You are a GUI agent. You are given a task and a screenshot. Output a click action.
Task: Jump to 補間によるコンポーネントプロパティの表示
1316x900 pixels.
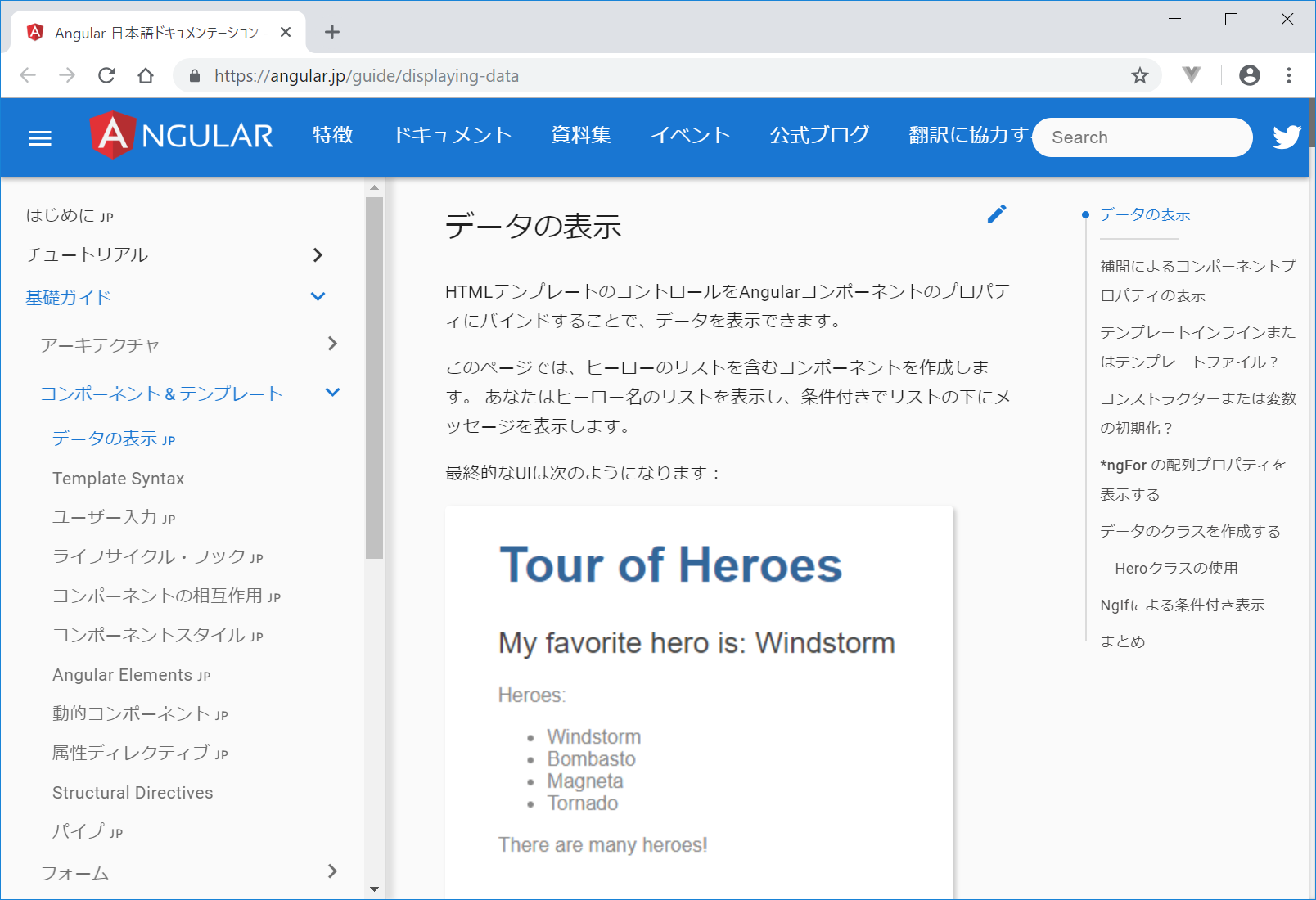coord(1198,281)
